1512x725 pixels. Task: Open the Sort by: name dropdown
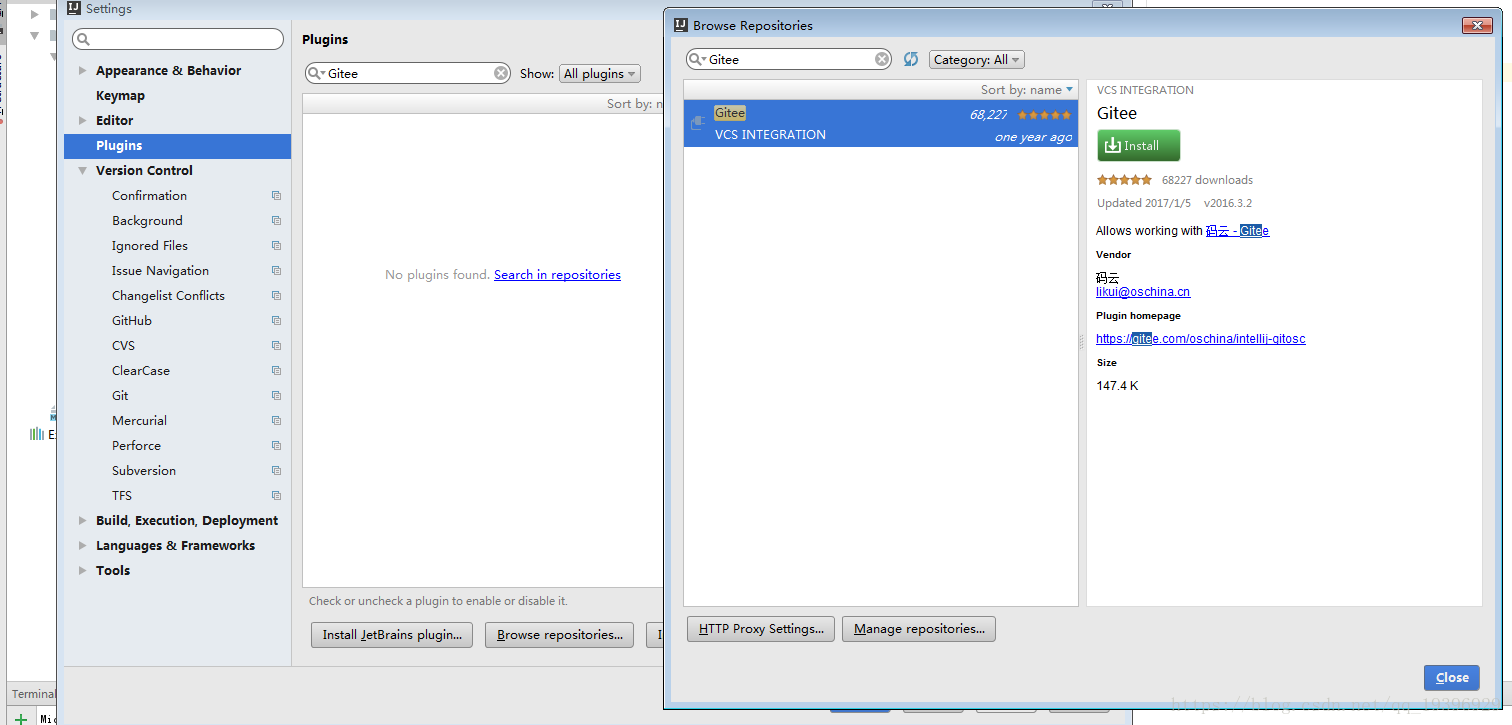click(x=1027, y=90)
